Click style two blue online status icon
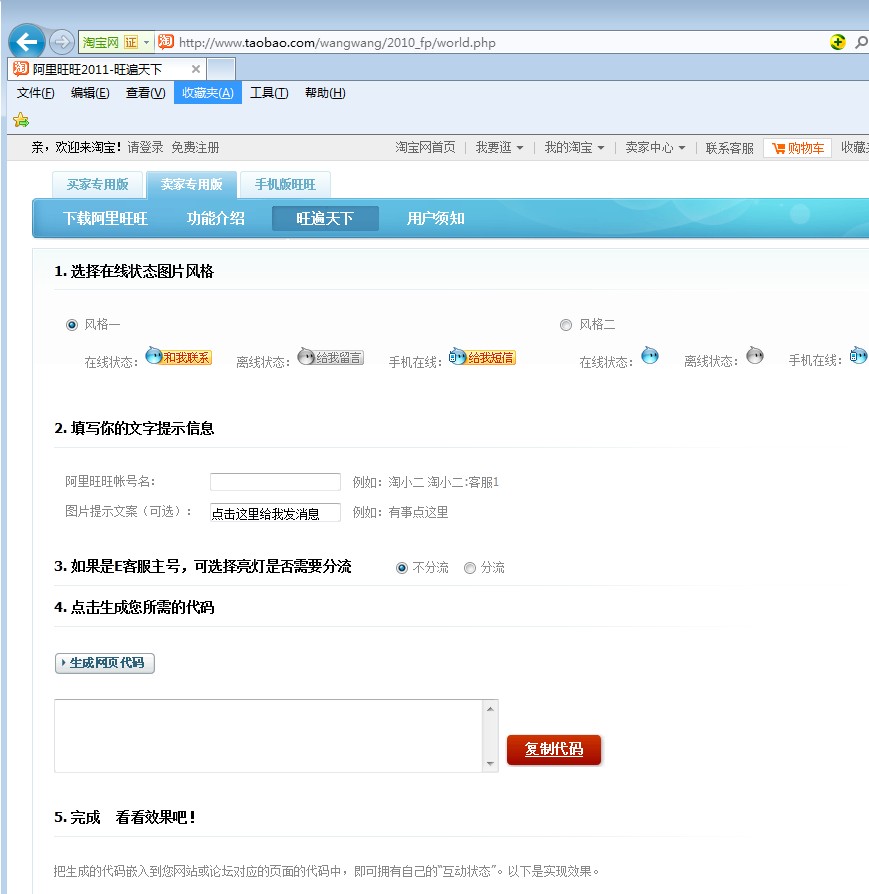 [650, 356]
